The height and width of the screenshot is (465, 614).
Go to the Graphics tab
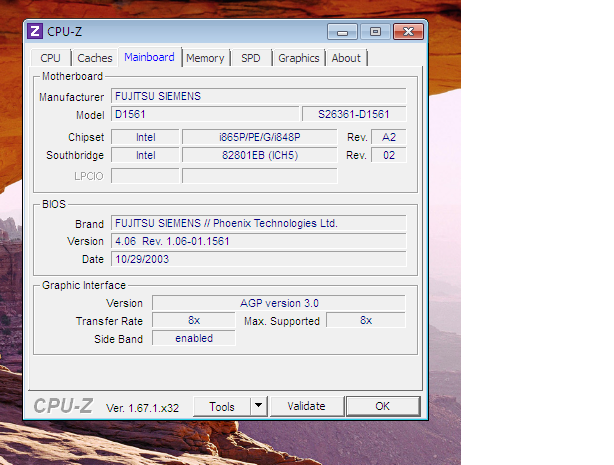tap(299, 58)
